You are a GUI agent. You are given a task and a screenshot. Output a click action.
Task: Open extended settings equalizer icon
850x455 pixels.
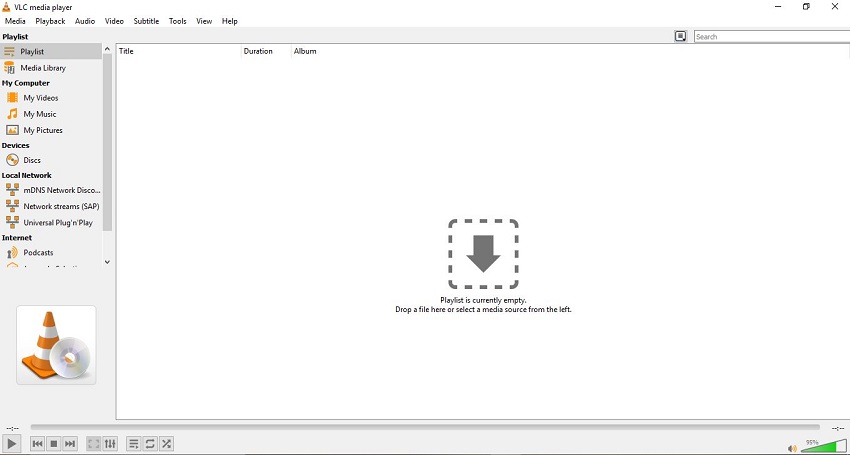pos(110,444)
